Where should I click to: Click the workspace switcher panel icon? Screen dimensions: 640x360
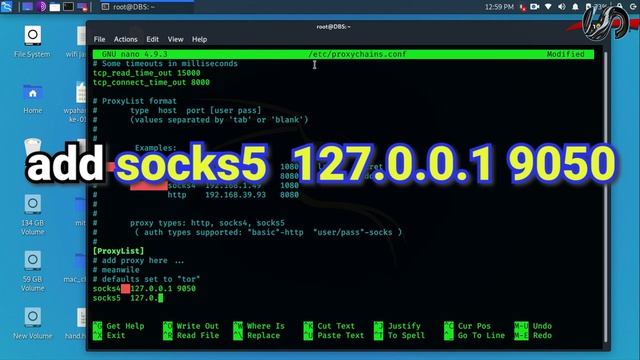(x=82, y=7)
